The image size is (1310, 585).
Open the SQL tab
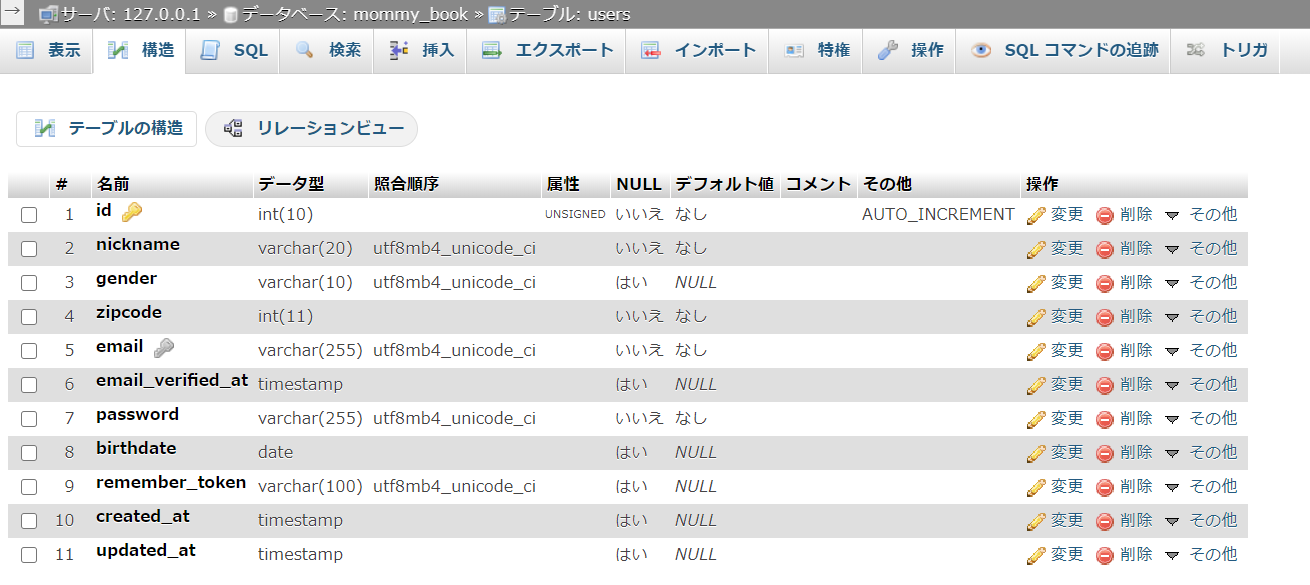[x=234, y=50]
